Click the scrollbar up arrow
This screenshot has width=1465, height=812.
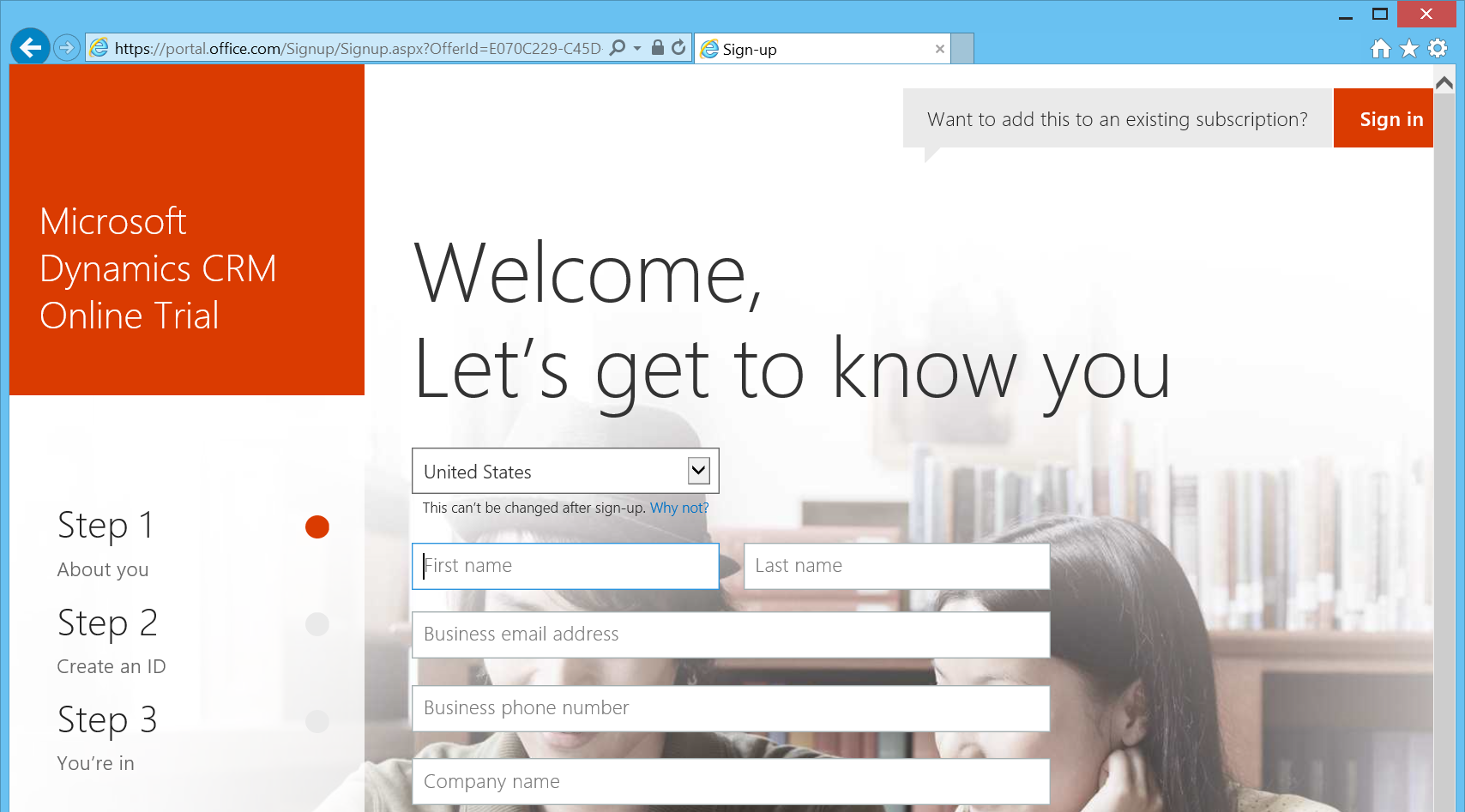1444,83
